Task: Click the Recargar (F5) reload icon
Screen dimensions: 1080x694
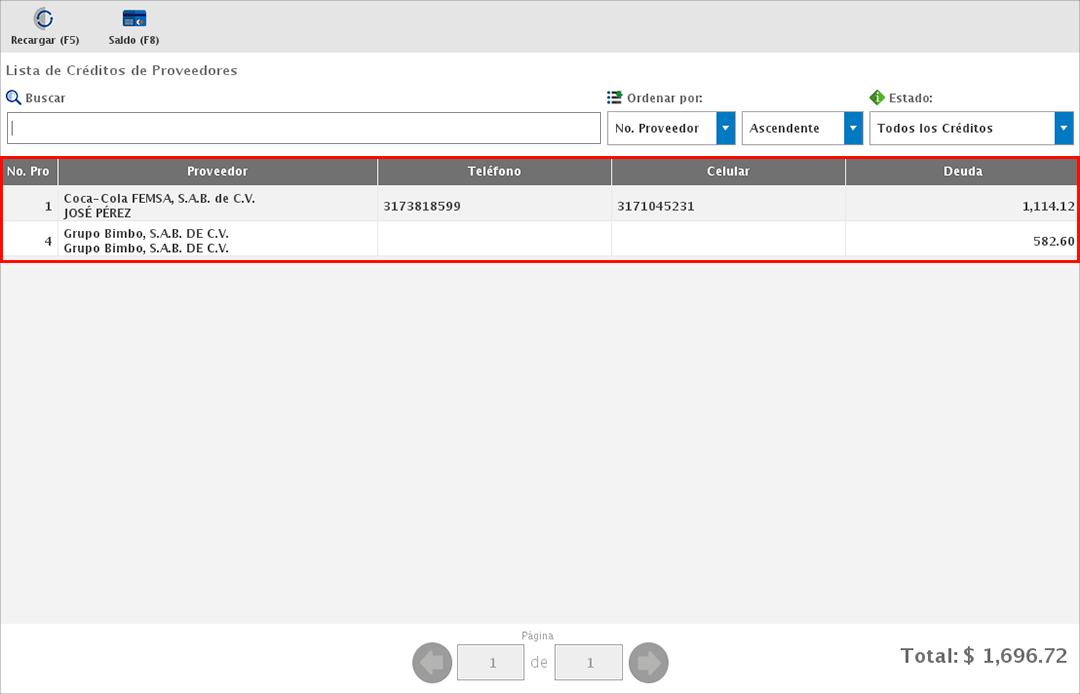Action: (x=44, y=19)
